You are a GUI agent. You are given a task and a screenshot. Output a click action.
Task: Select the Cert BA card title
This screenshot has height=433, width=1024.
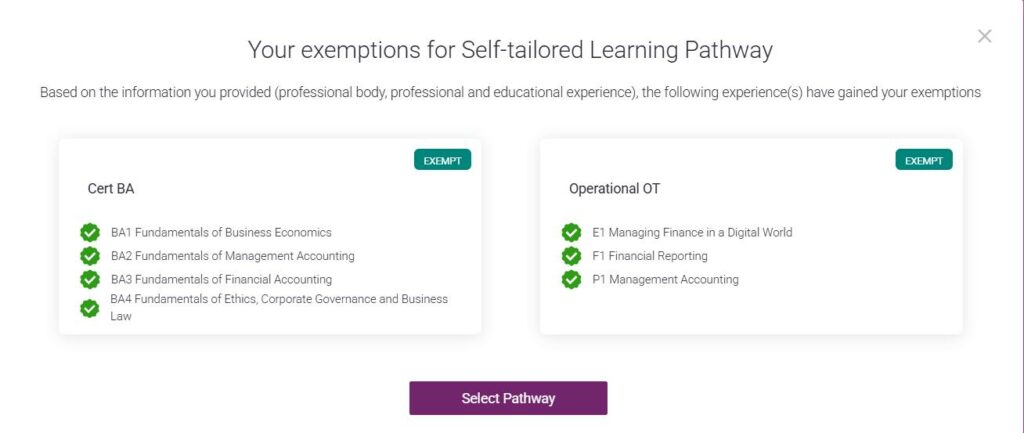click(111, 189)
